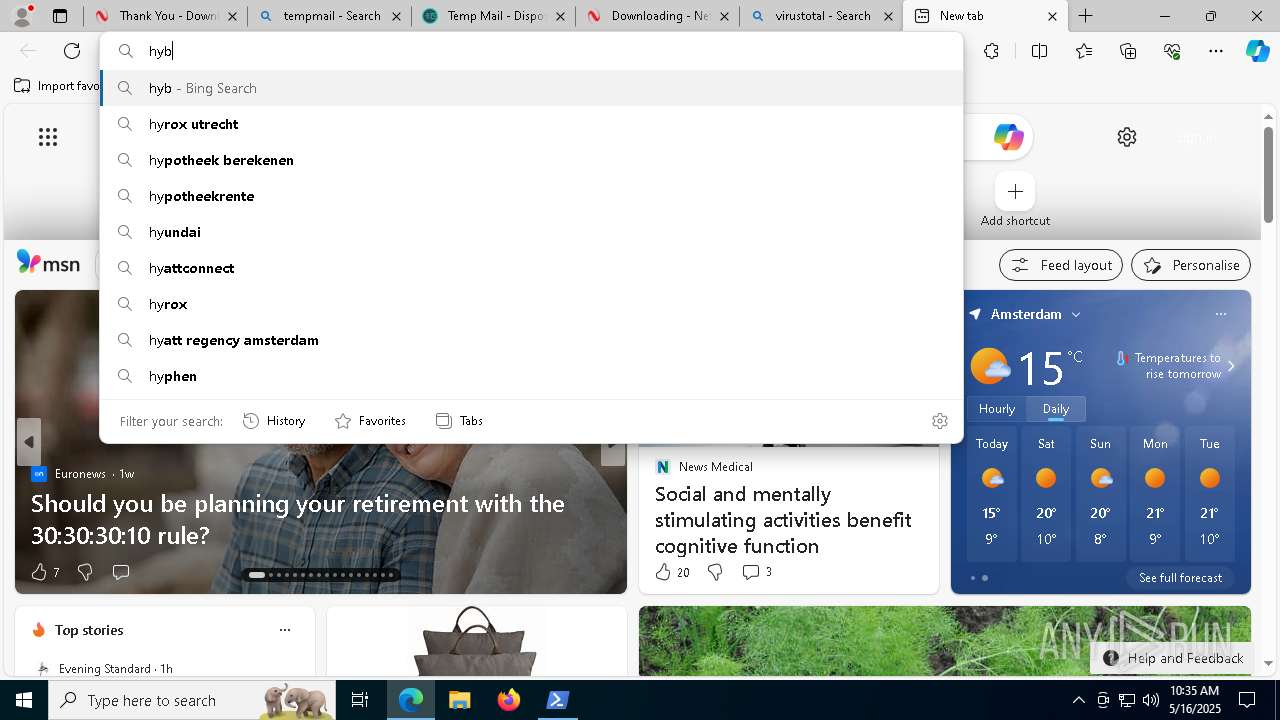Viewport: 1280px width, 720px height.
Task: Open the Feed layout options
Action: [x=1061, y=265]
